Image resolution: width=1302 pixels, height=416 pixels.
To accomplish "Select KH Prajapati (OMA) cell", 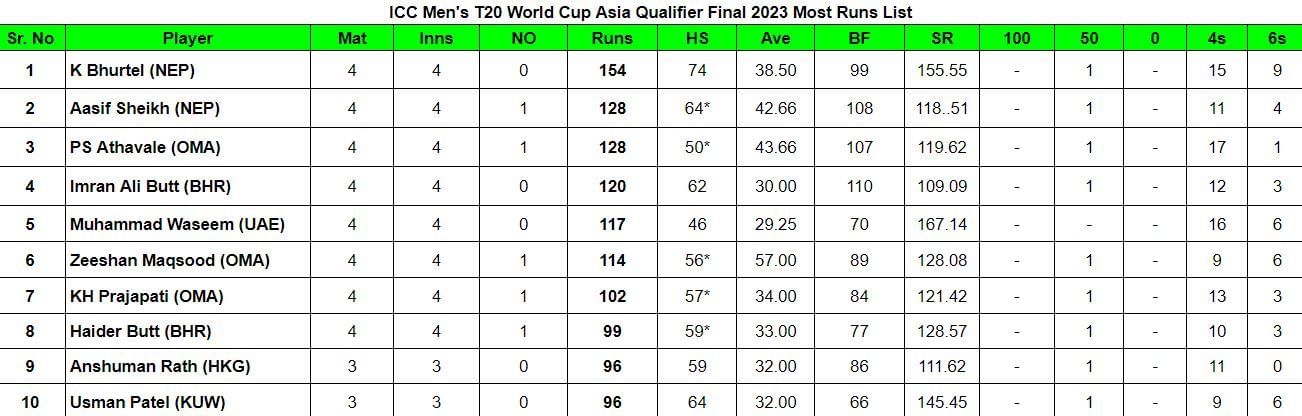I will 146,296.
